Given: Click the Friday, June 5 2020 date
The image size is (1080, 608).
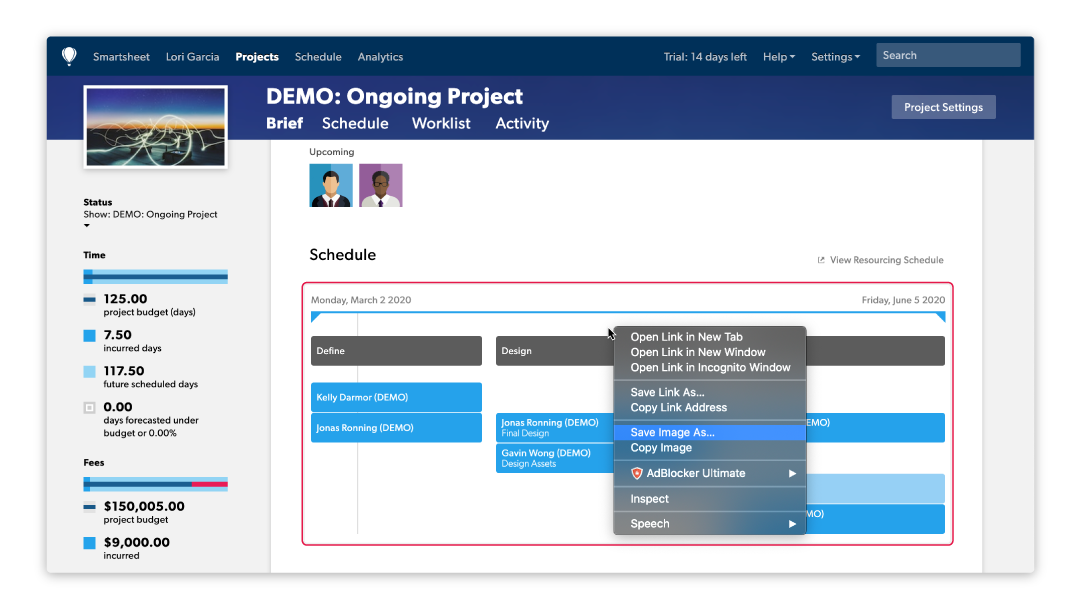Looking at the screenshot, I should point(903,300).
